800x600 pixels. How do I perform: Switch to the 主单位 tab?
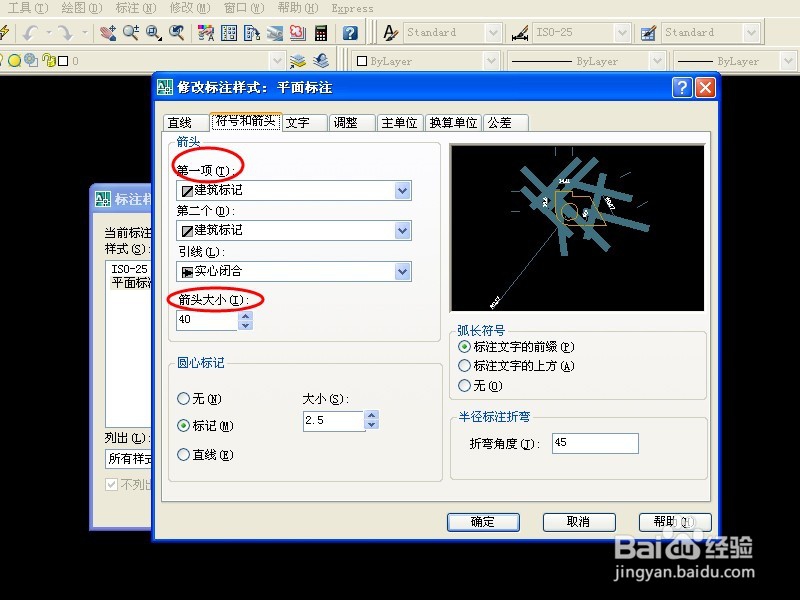(x=400, y=123)
